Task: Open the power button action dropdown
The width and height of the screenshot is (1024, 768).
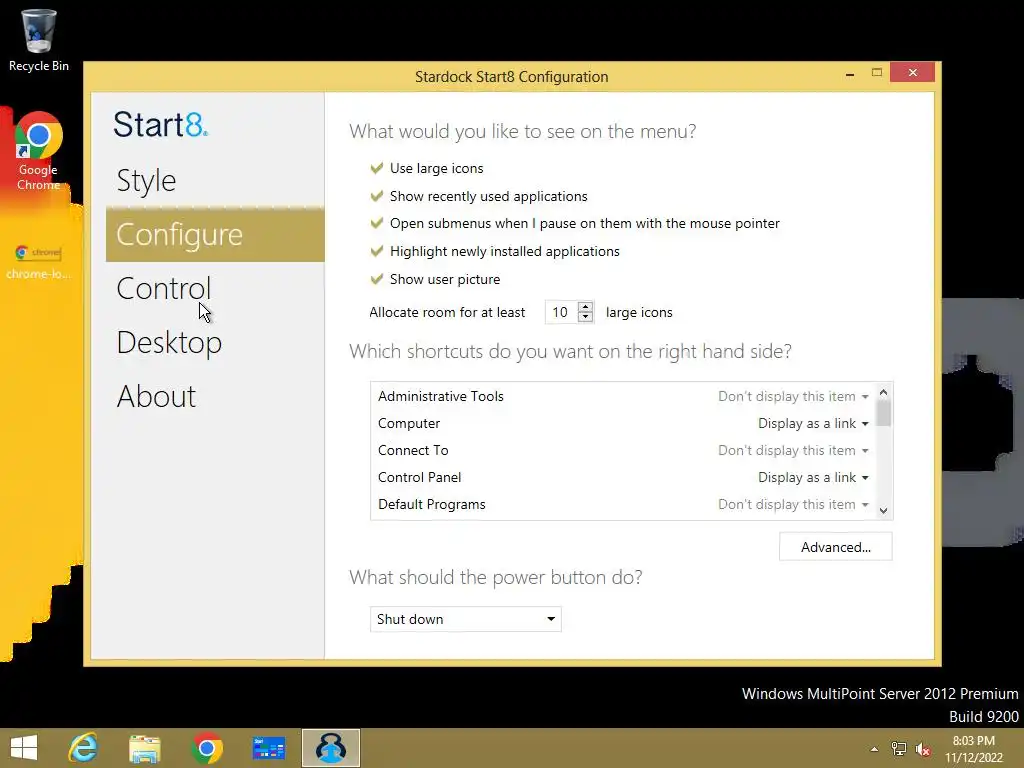Action: (466, 619)
